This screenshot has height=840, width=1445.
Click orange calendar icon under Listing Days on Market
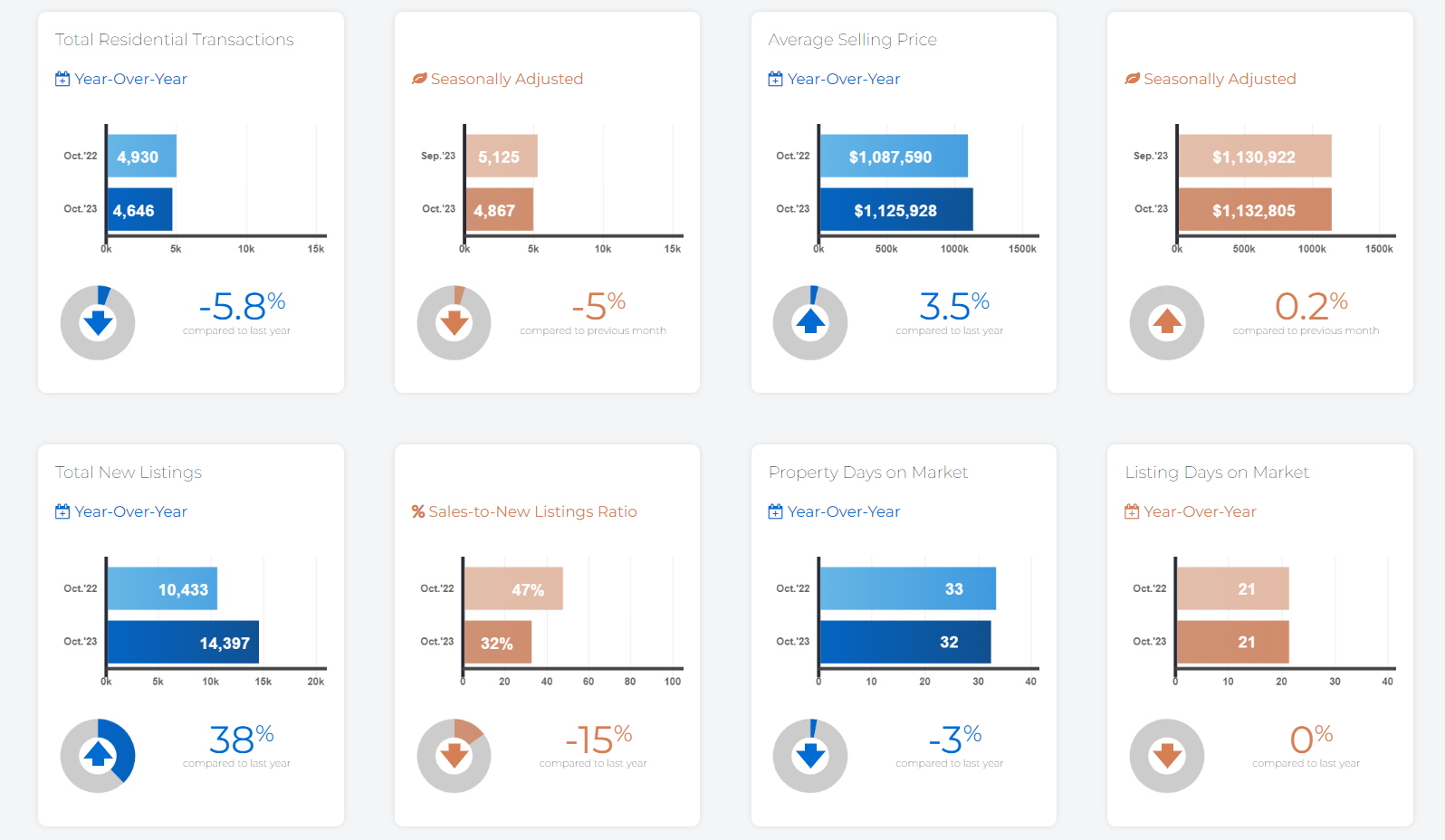[x=1132, y=511]
